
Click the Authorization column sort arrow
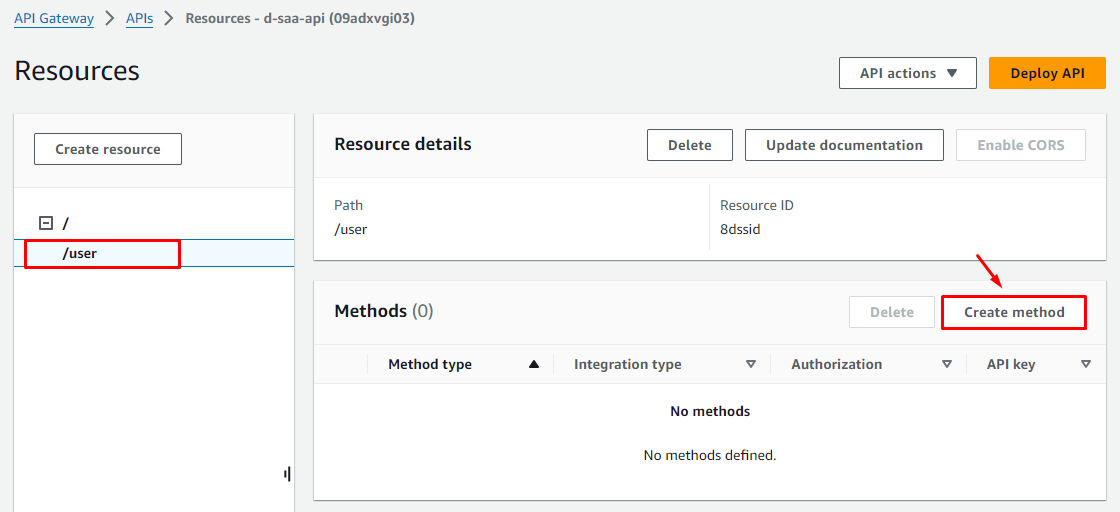947,365
